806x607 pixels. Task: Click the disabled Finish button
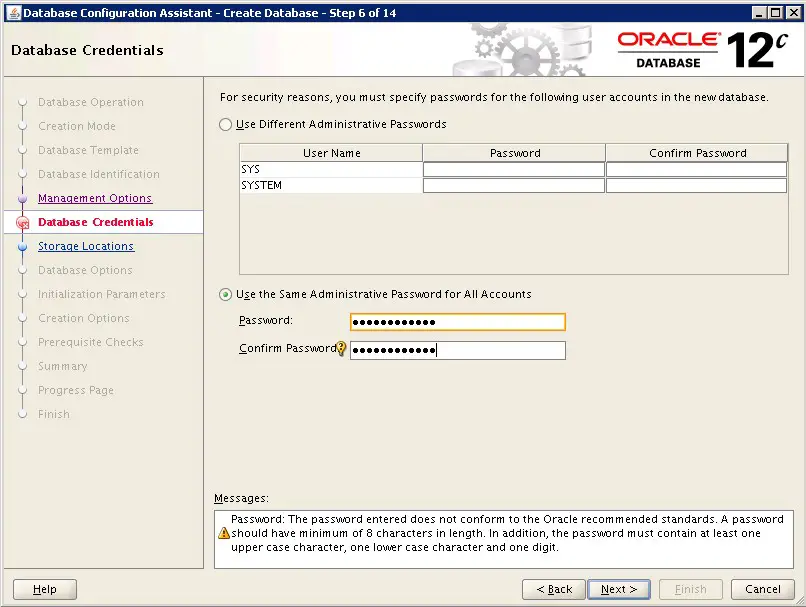click(690, 590)
